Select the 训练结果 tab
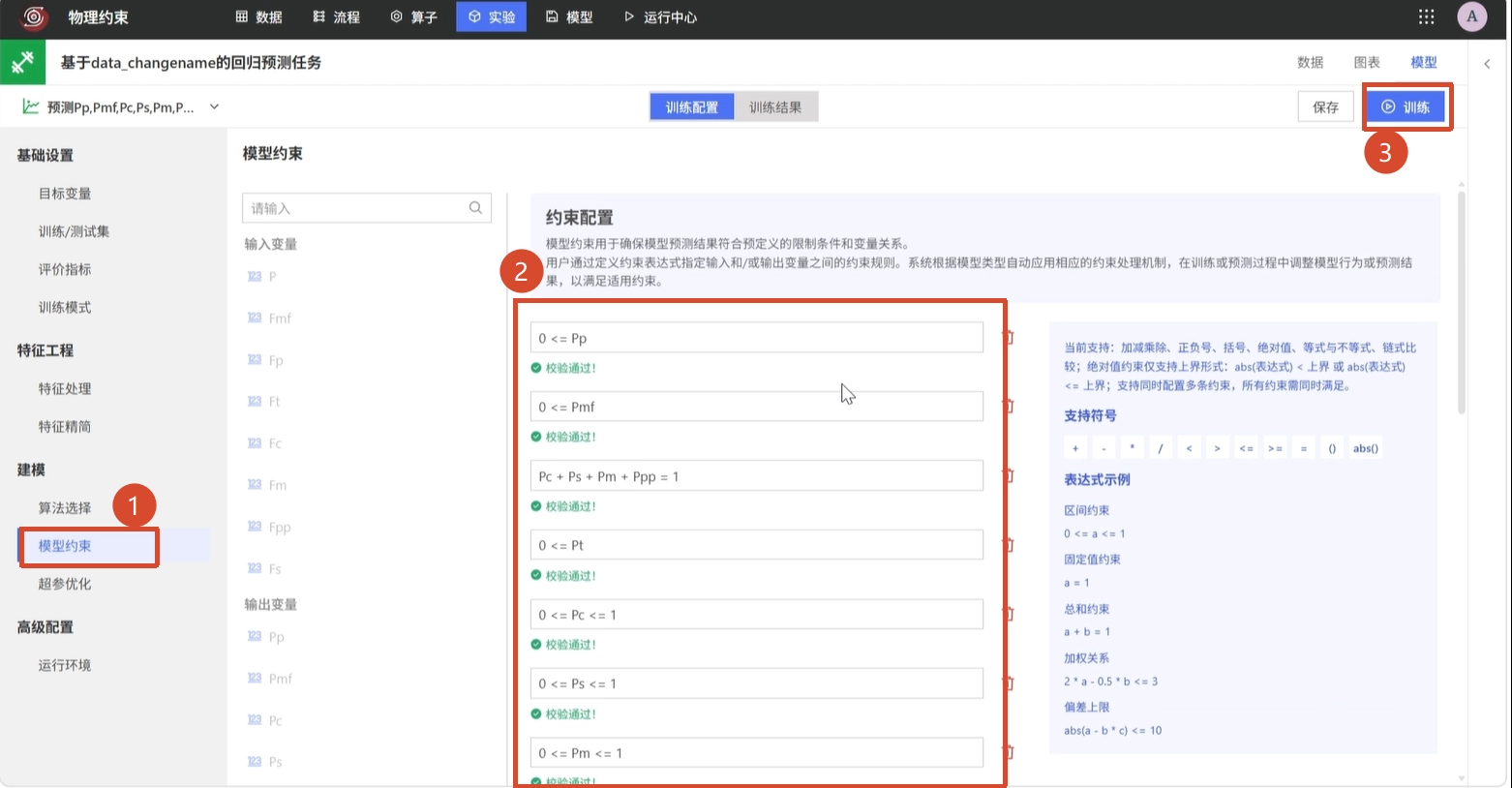The width and height of the screenshot is (1512, 788). (775, 107)
